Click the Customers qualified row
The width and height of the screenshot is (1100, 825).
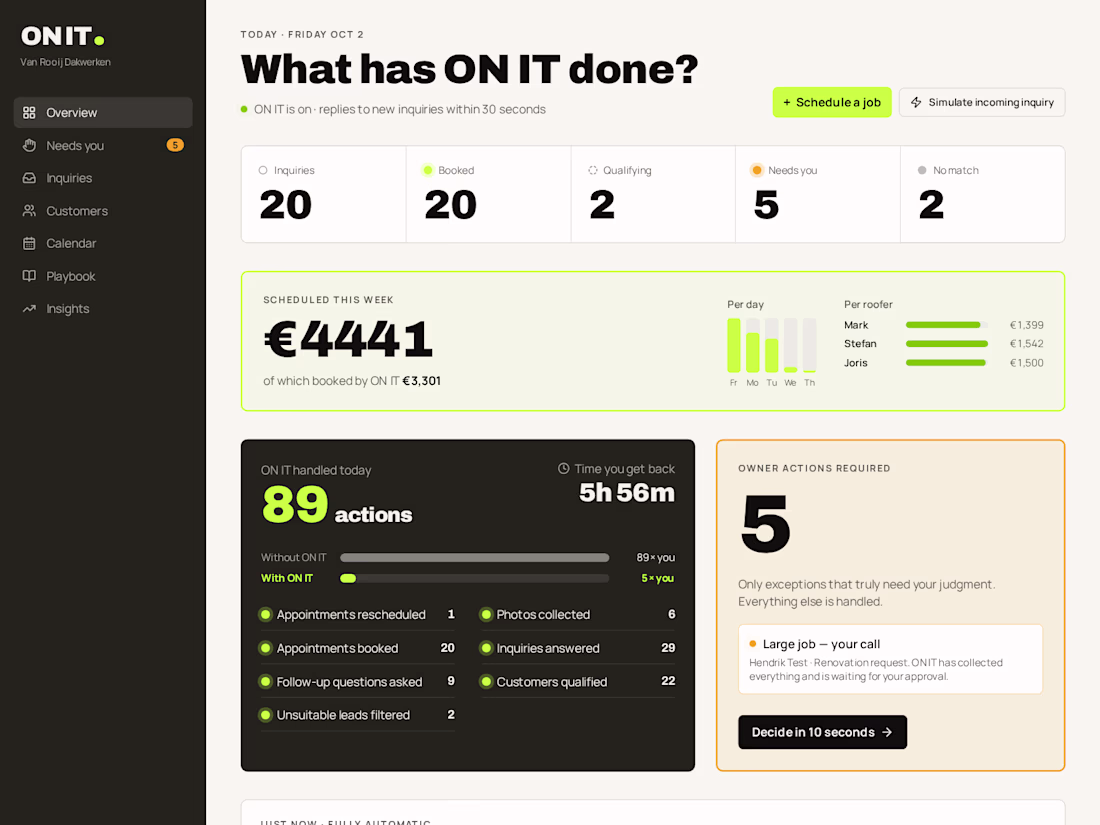[577, 681]
